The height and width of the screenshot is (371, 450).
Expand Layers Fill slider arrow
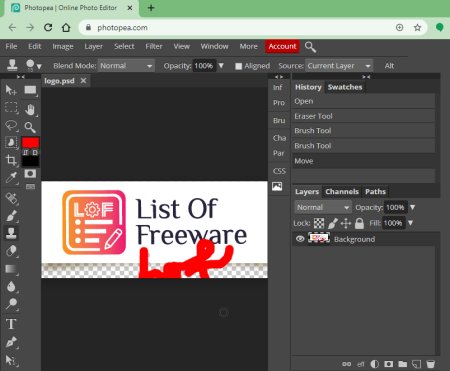pos(410,223)
